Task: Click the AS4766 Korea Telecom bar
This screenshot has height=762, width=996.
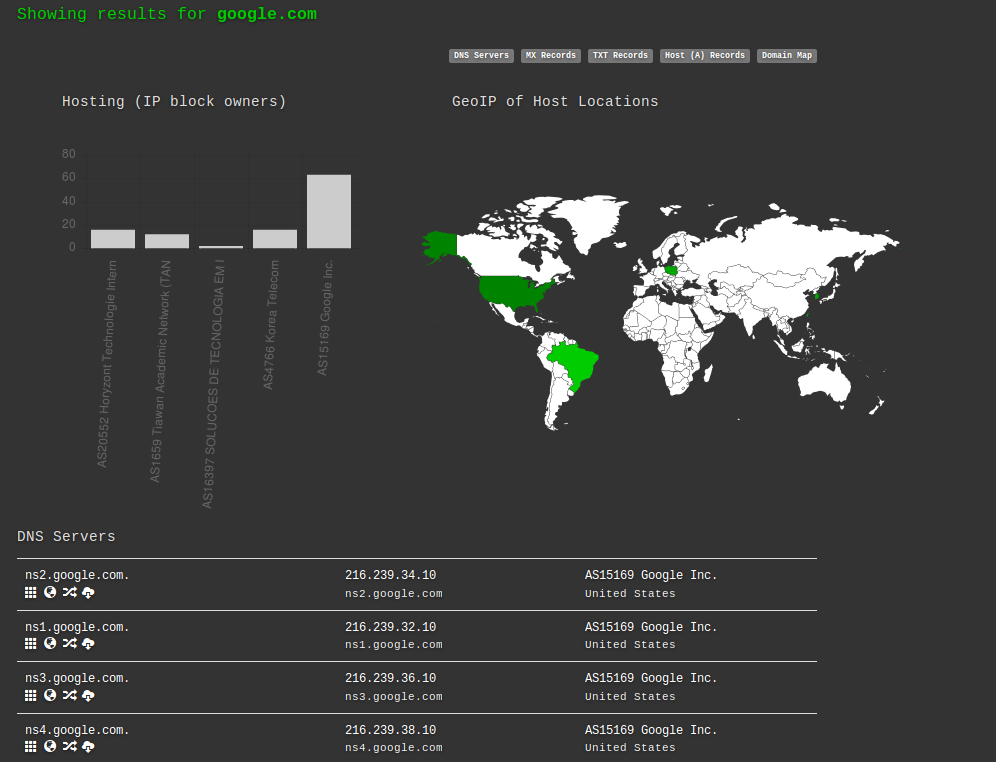Action: [275, 239]
